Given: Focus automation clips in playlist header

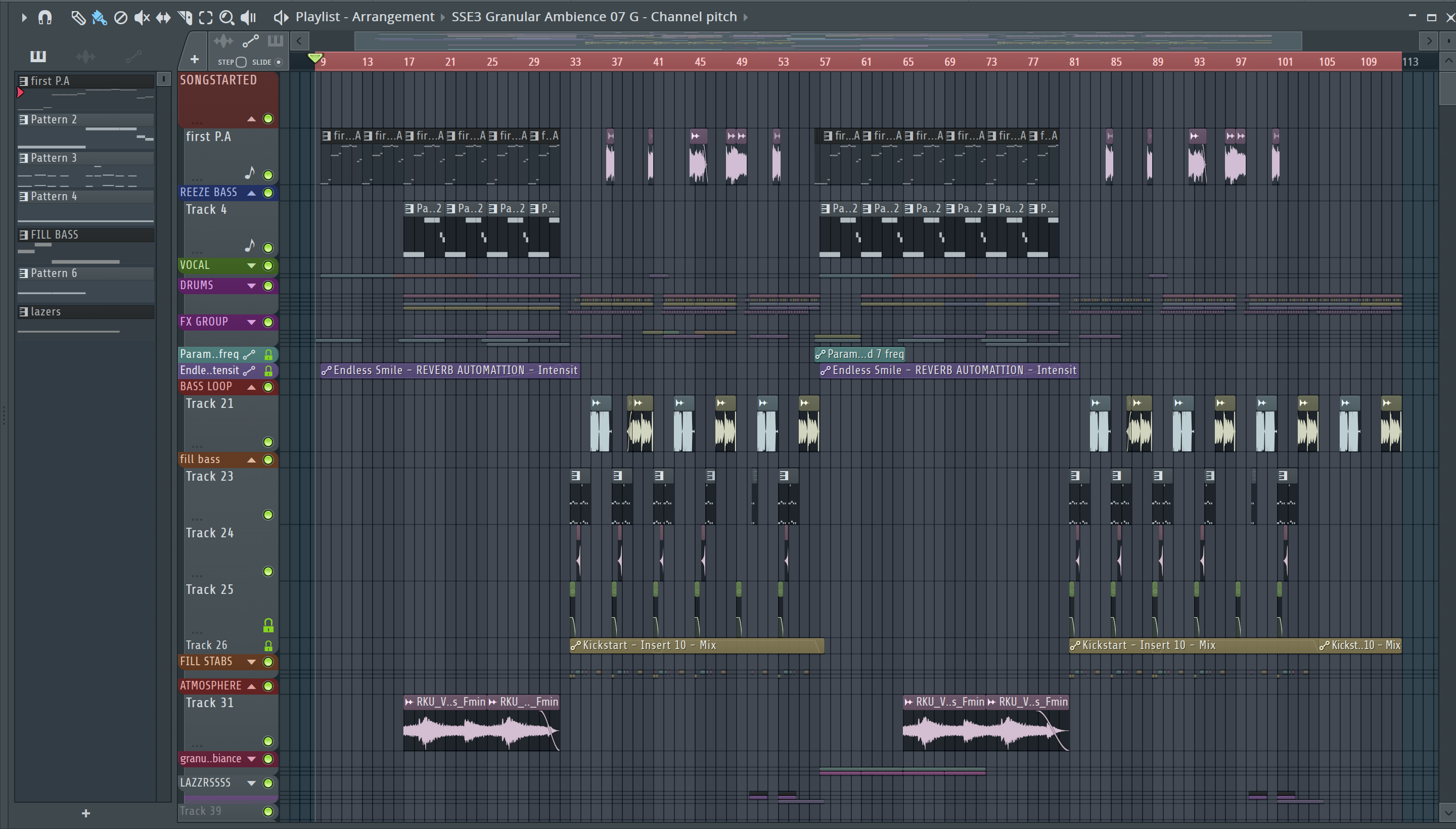Looking at the screenshot, I should coord(251,41).
